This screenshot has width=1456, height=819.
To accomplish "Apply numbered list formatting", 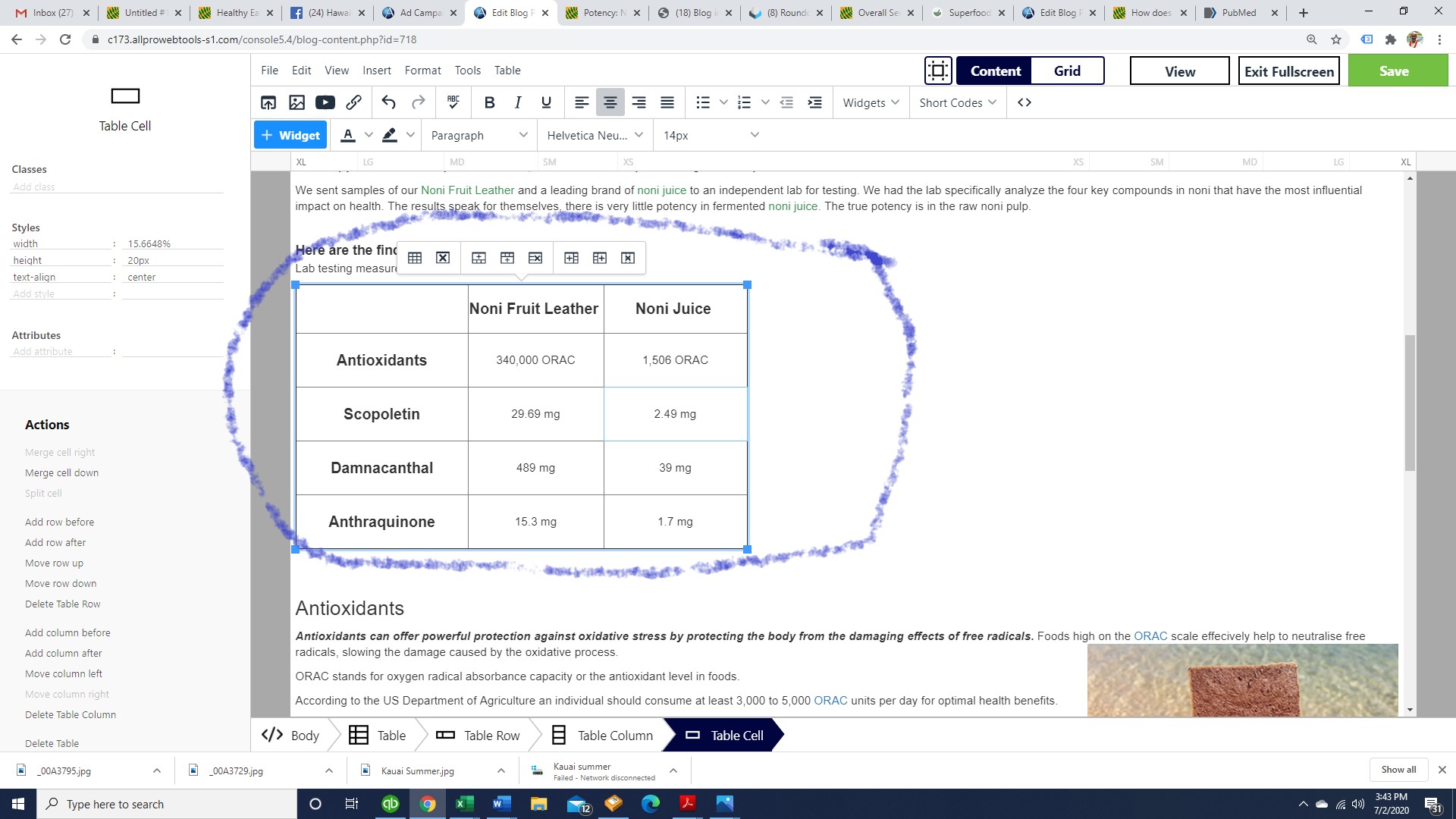I will click(745, 102).
